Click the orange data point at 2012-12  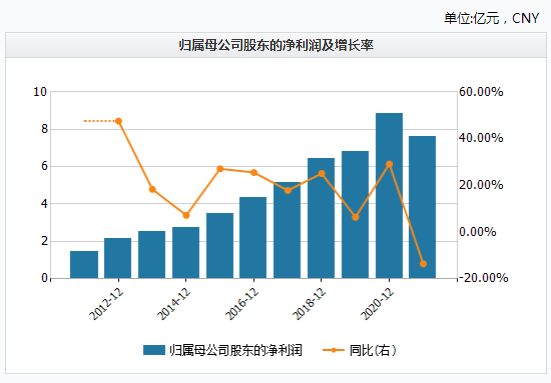click(x=118, y=121)
